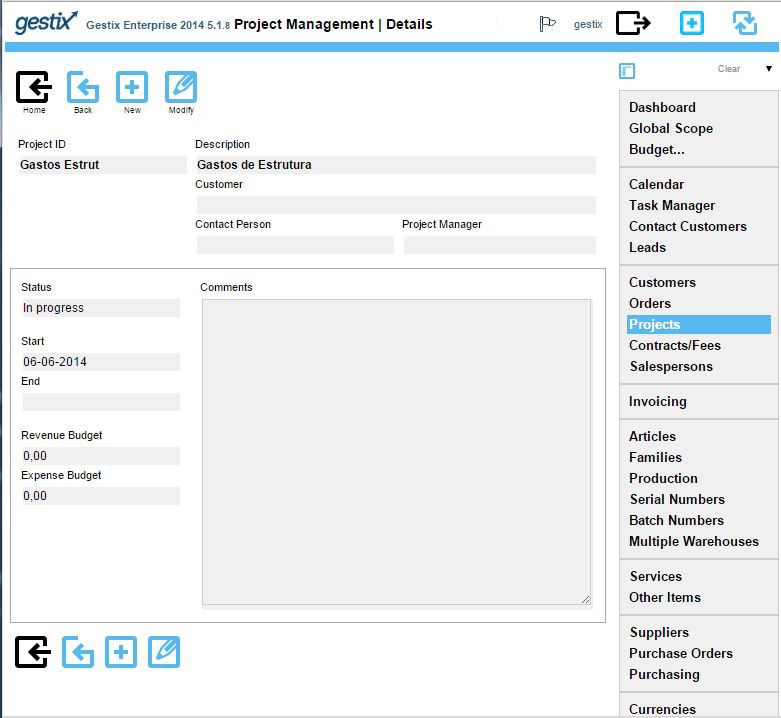This screenshot has height=718, width=781.
Task: Click the Description field 'Gastos de Estrutura'
Action: (396, 165)
